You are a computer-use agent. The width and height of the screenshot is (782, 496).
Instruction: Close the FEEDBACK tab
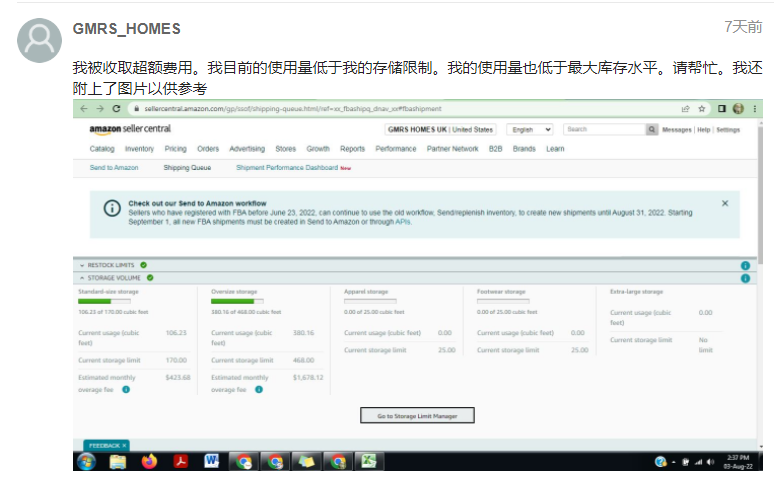tap(124, 446)
